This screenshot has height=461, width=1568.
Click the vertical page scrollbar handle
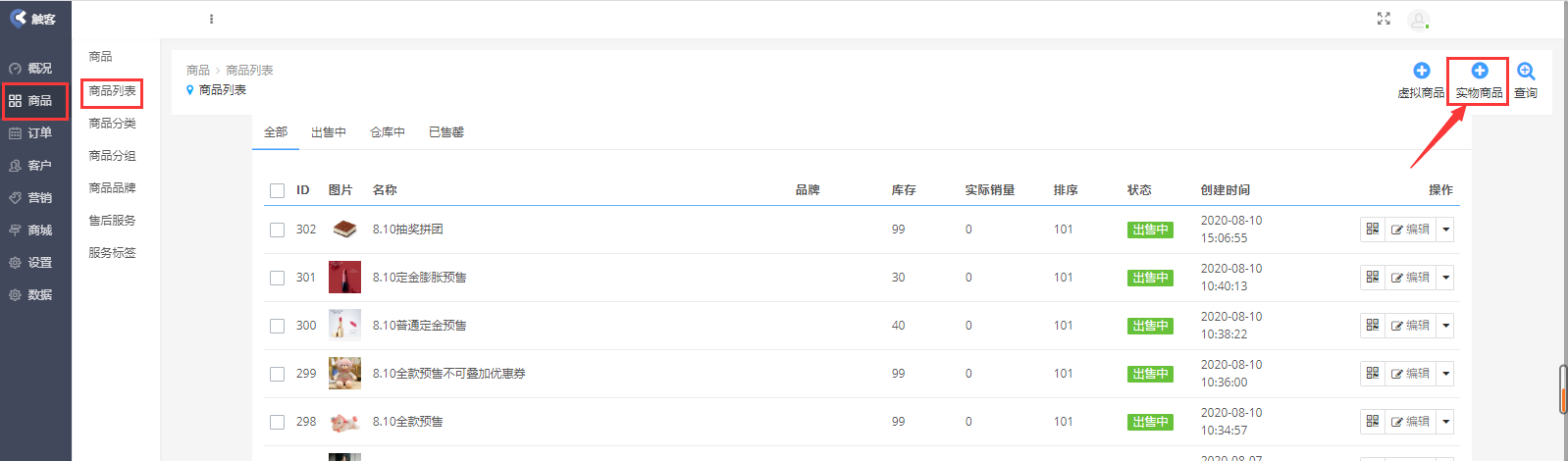(1563, 389)
